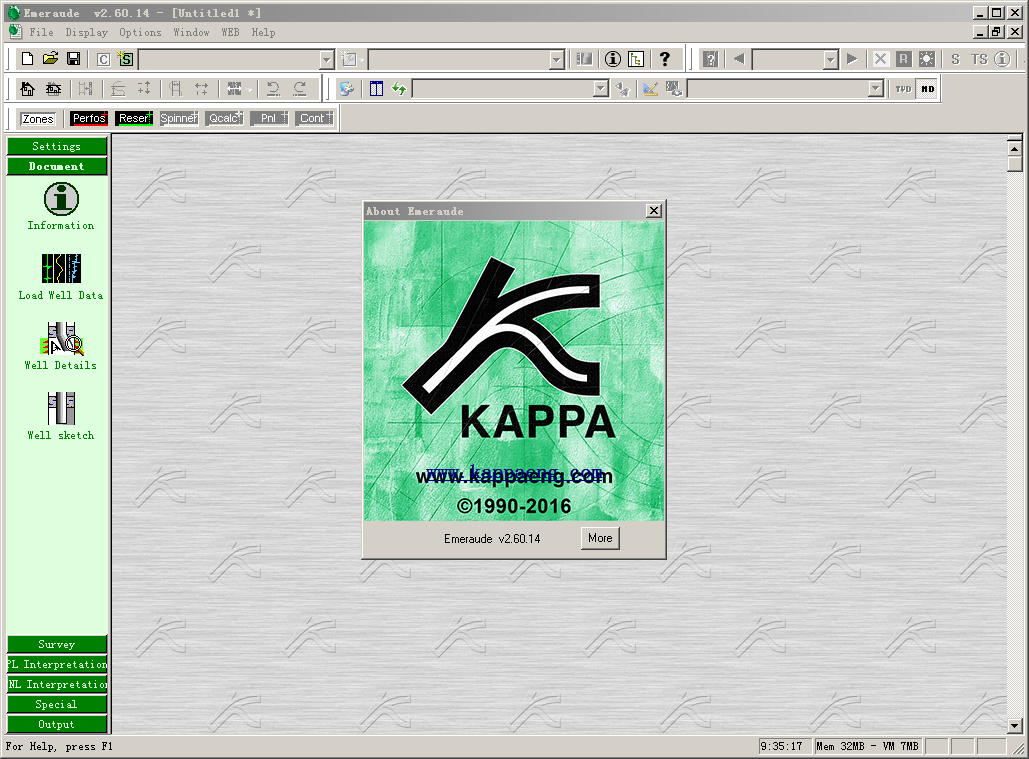This screenshot has height=759, width=1029.
Task: Open the www.kappaeng.com link
Action: coord(514,474)
